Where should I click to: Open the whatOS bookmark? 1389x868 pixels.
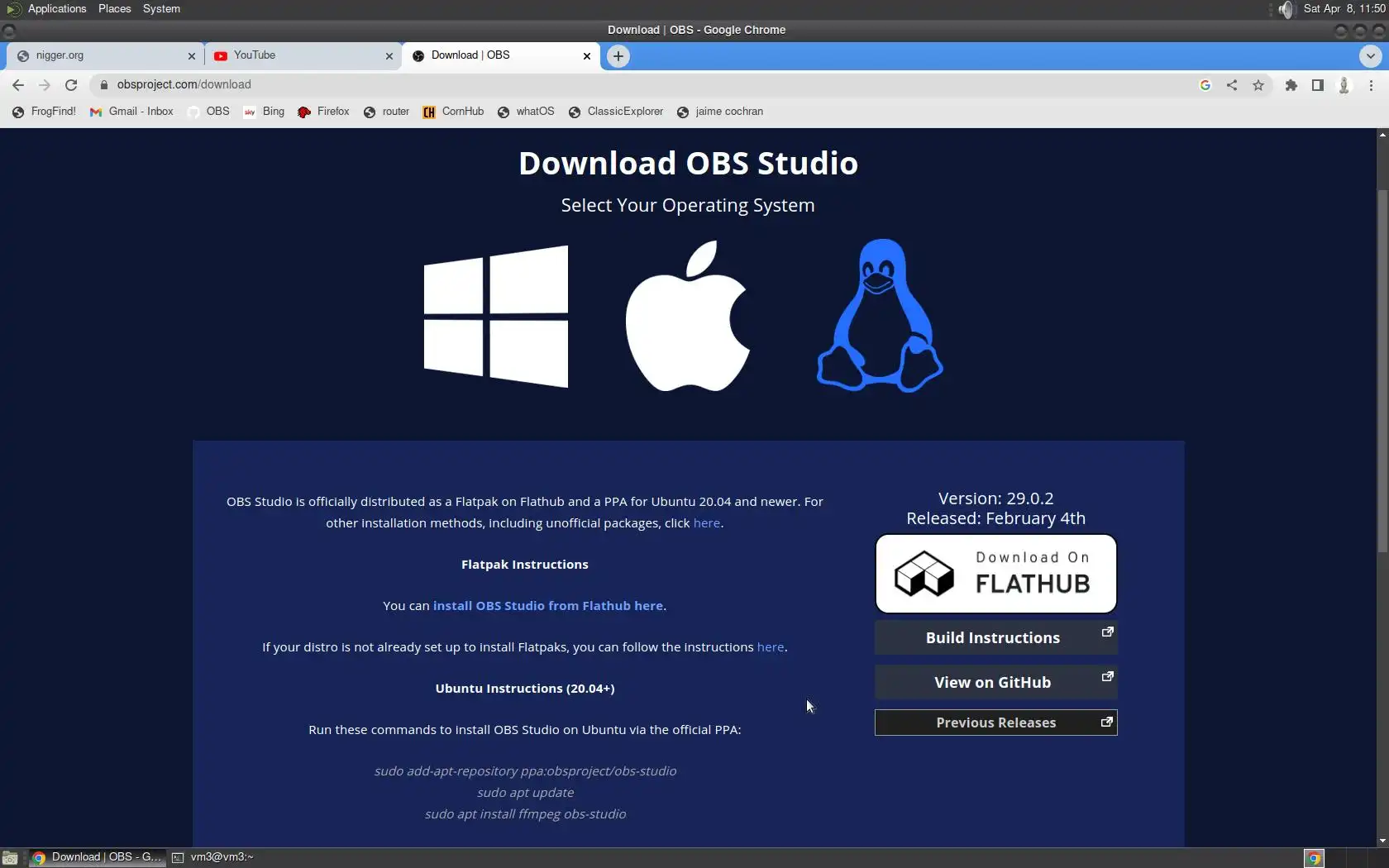527,112
